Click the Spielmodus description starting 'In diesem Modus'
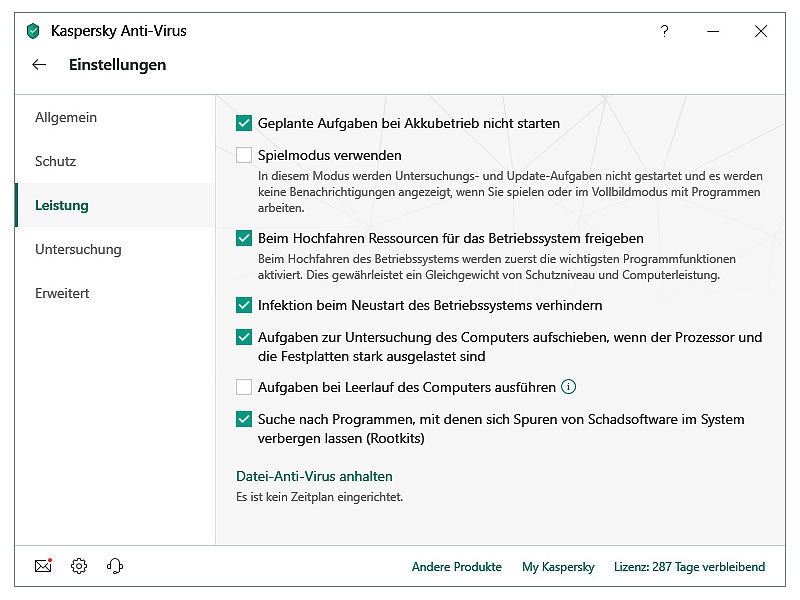This screenshot has height=600, width=800. (x=510, y=192)
